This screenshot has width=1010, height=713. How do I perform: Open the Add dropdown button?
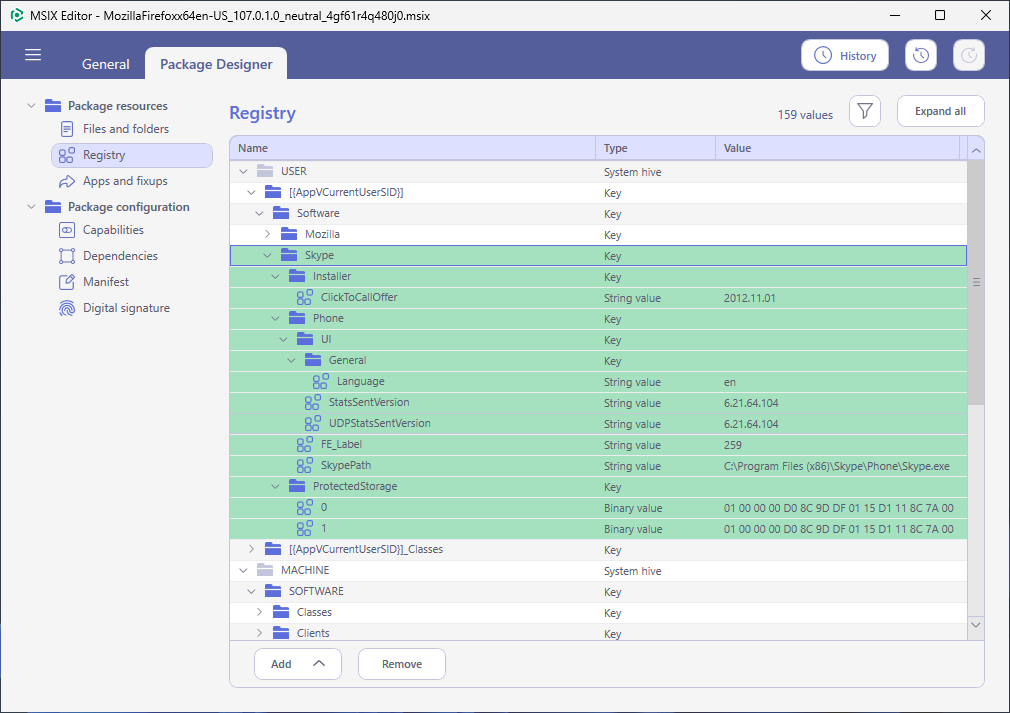click(298, 664)
